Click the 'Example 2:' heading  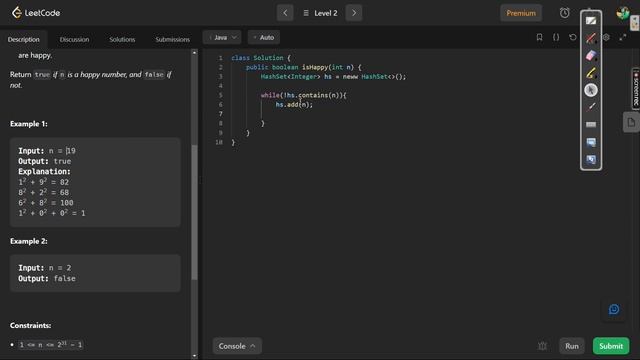coord(29,241)
